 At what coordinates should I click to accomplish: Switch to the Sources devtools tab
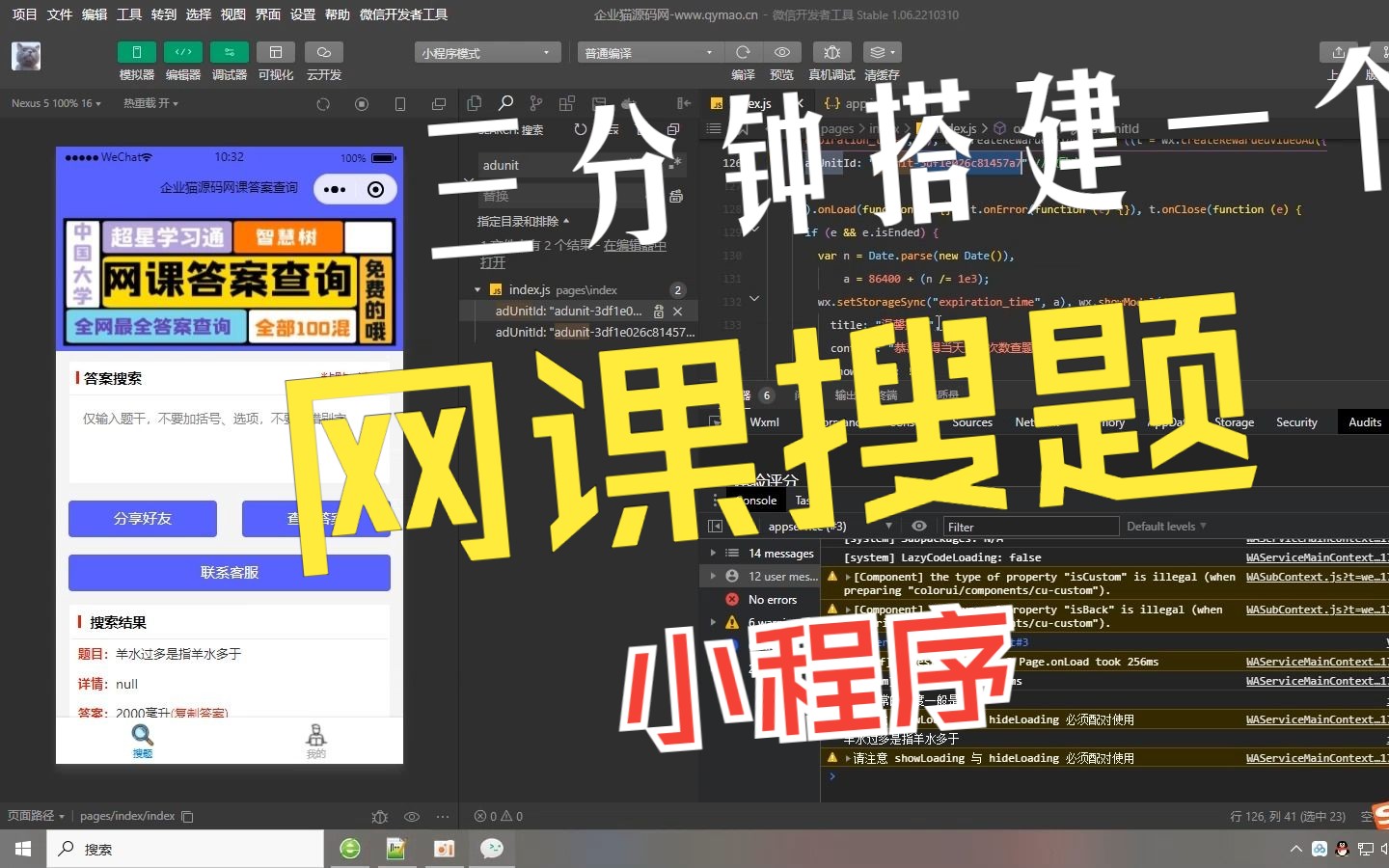pyautogui.click(x=972, y=422)
